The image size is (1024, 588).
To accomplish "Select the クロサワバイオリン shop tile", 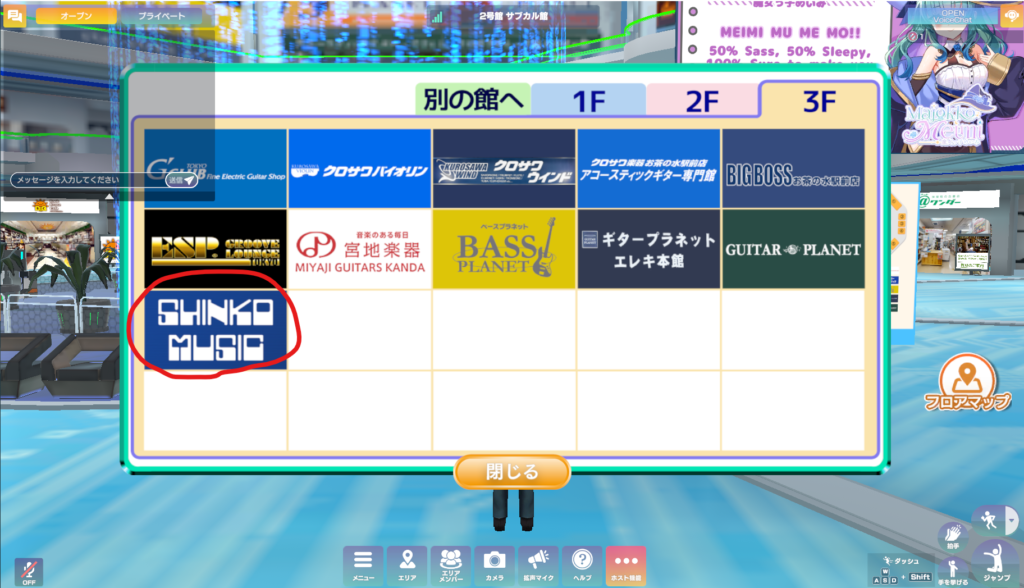I will pyautogui.click(x=360, y=169).
